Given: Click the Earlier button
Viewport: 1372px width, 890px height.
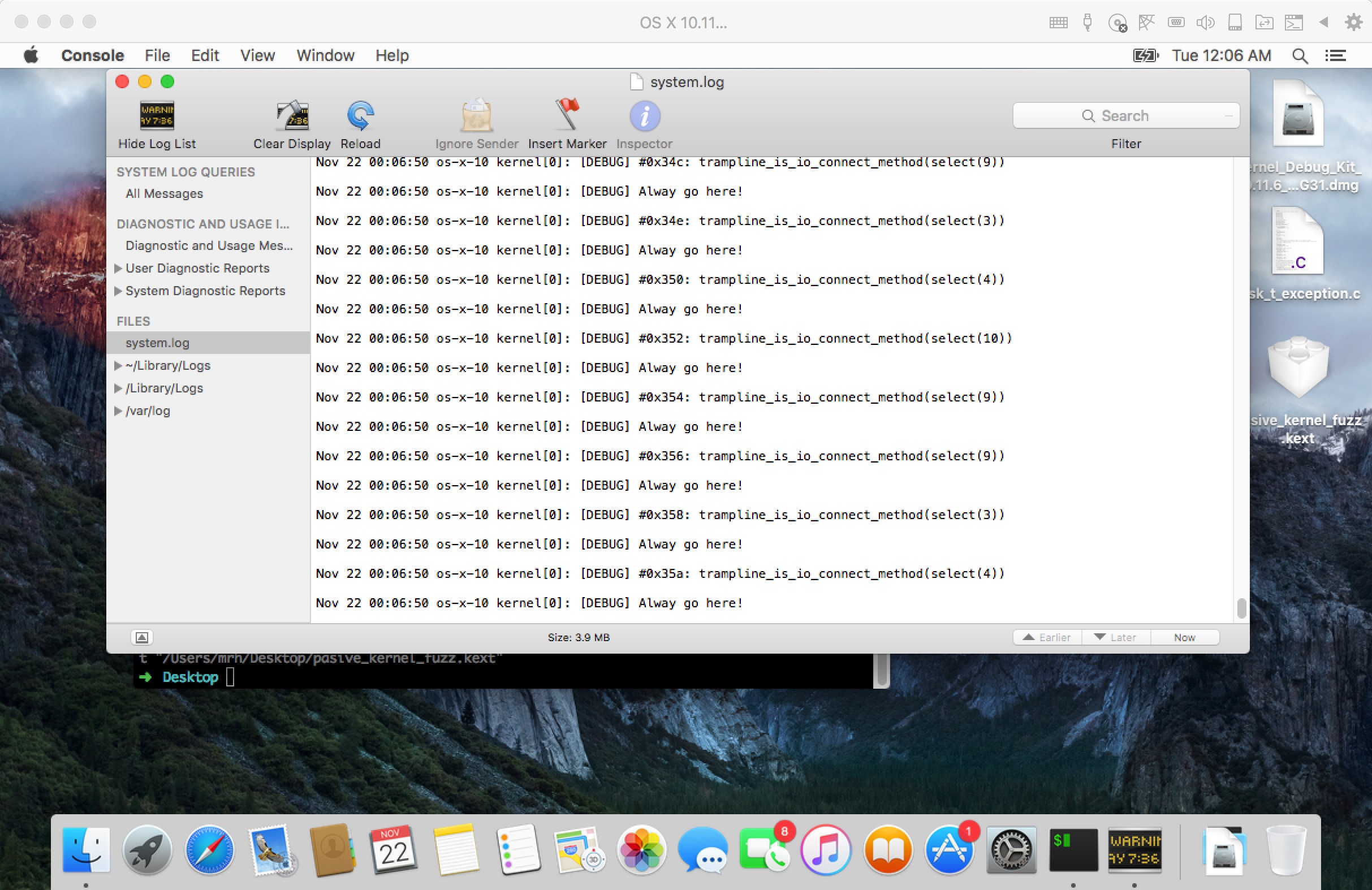Looking at the screenshot, I should tap(1047, 637).
